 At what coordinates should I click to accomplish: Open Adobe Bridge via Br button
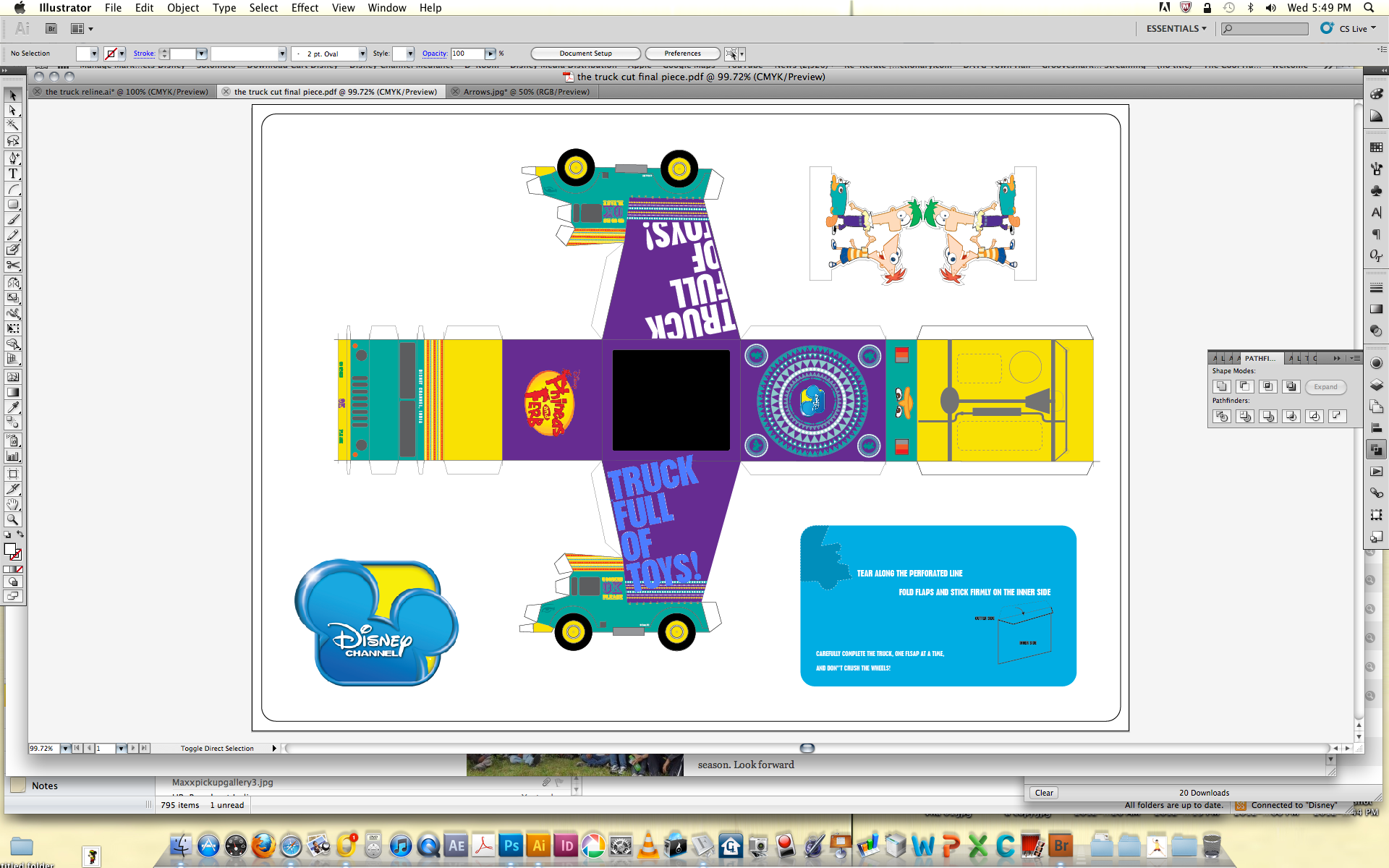(51, 29)
